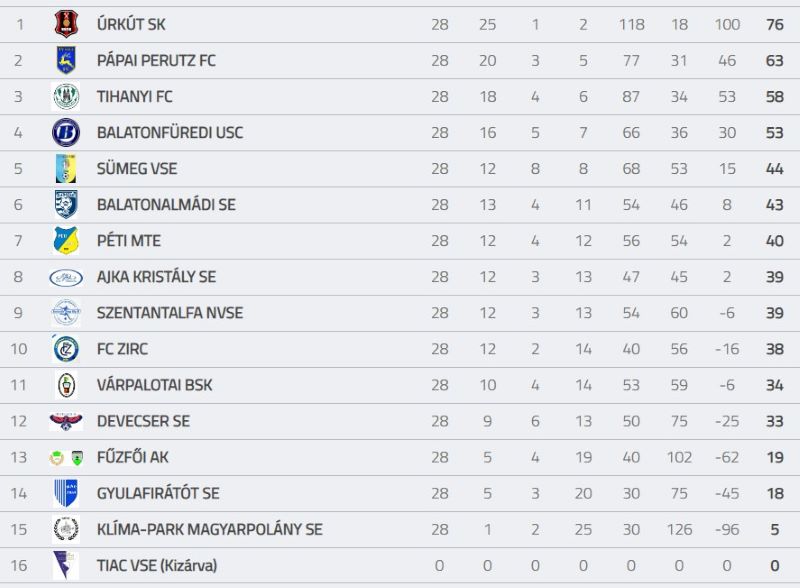Select the Sümeg VSE crest
This screenshot has width=800, height=588.
click(66, 168)
